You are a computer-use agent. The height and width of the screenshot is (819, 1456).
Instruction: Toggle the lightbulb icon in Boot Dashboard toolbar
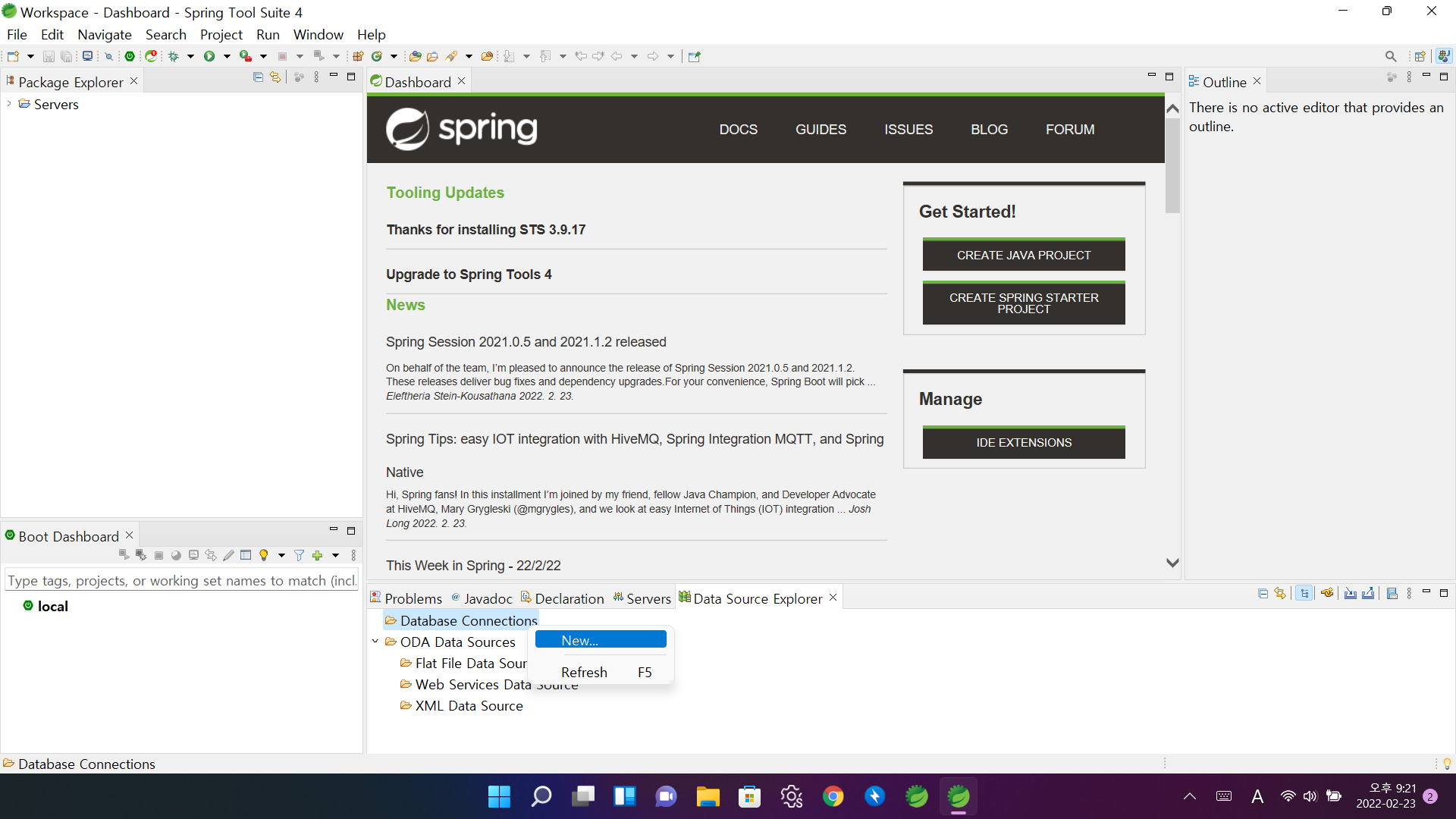(264, 556)
